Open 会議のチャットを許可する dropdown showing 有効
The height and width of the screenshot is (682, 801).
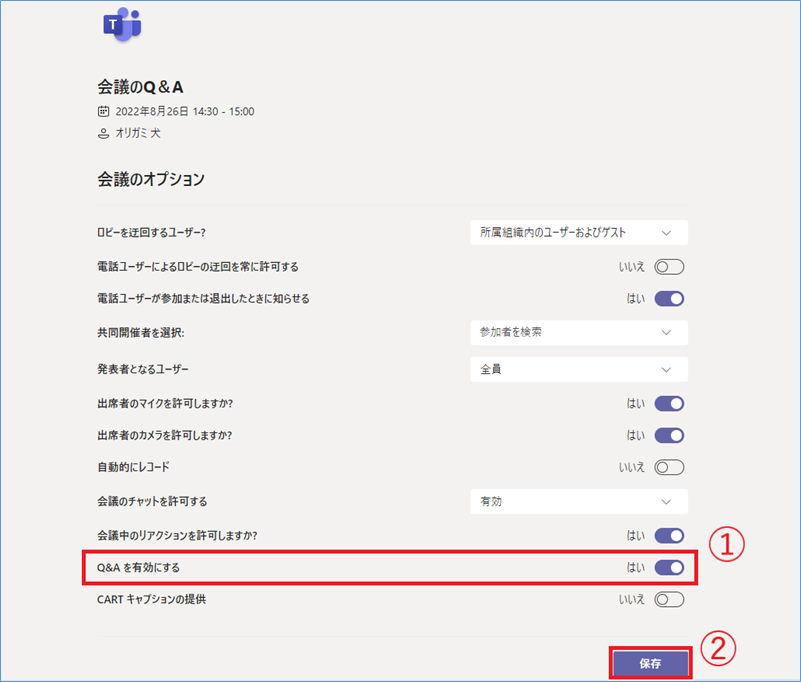pos(579,501)
